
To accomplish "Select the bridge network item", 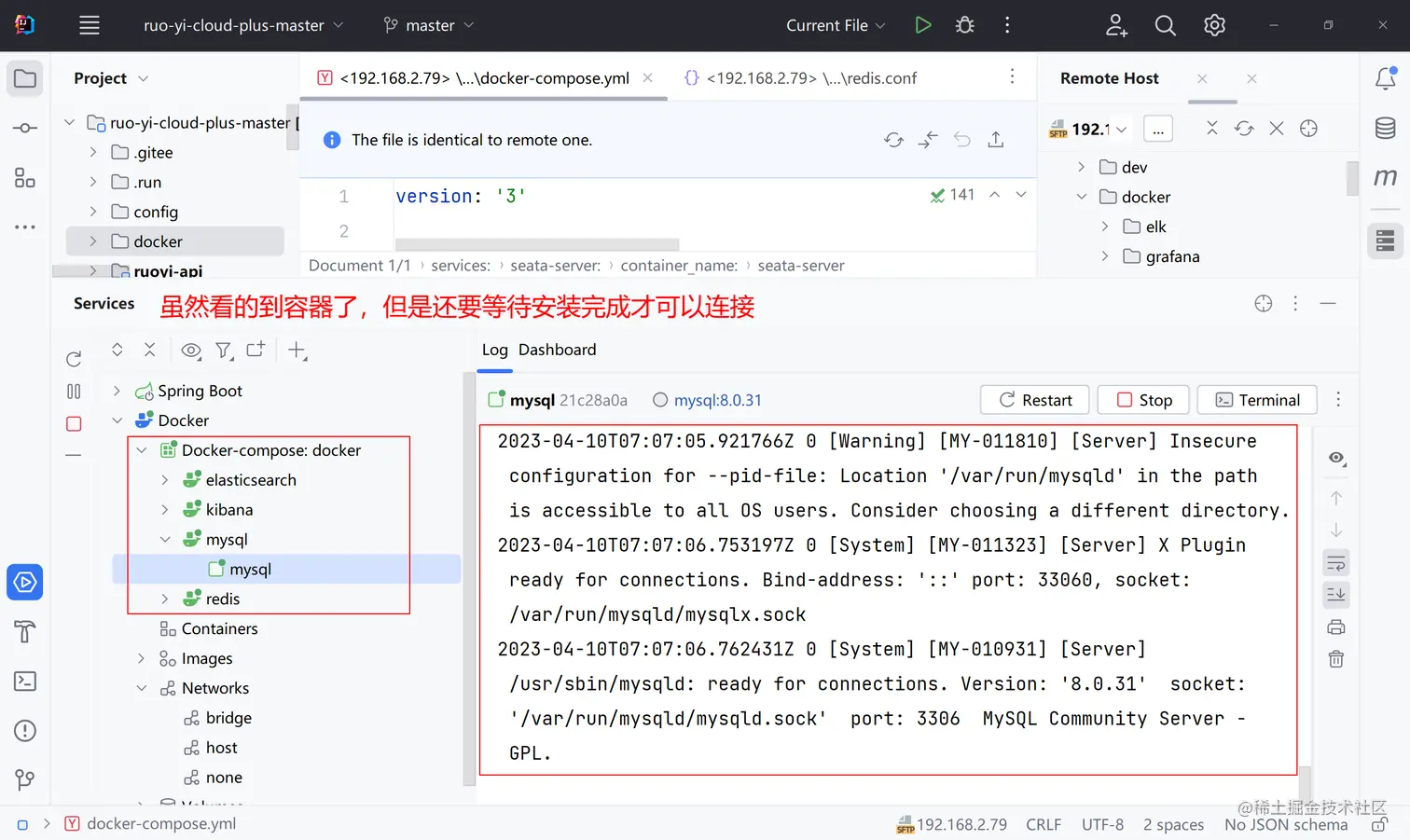I will coord(228,718).
